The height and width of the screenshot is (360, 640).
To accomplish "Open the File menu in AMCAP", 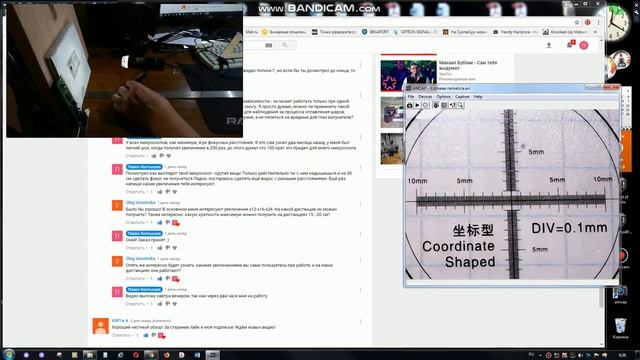I will [411, 97].
